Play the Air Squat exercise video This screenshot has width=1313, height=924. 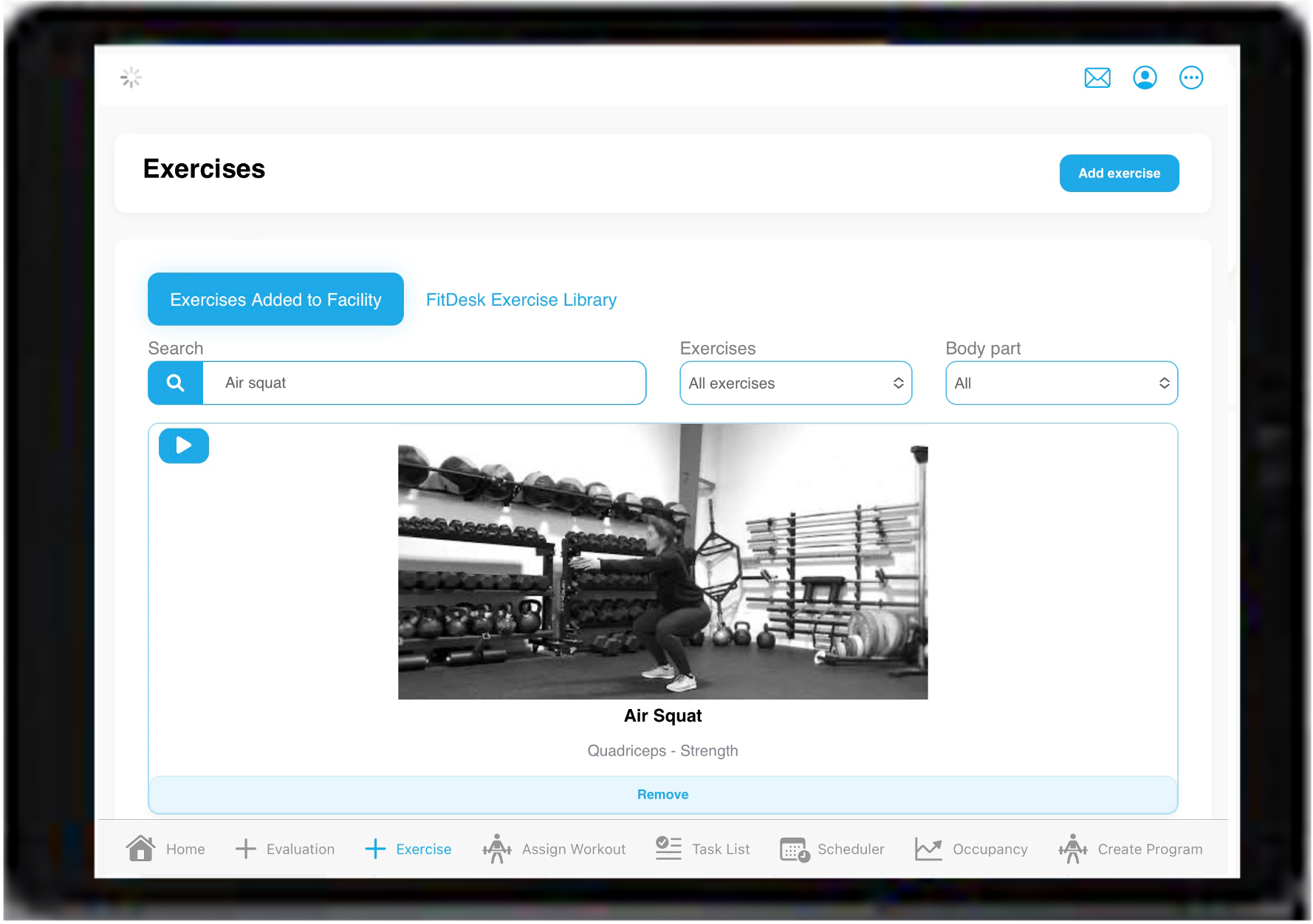[183, 445]
